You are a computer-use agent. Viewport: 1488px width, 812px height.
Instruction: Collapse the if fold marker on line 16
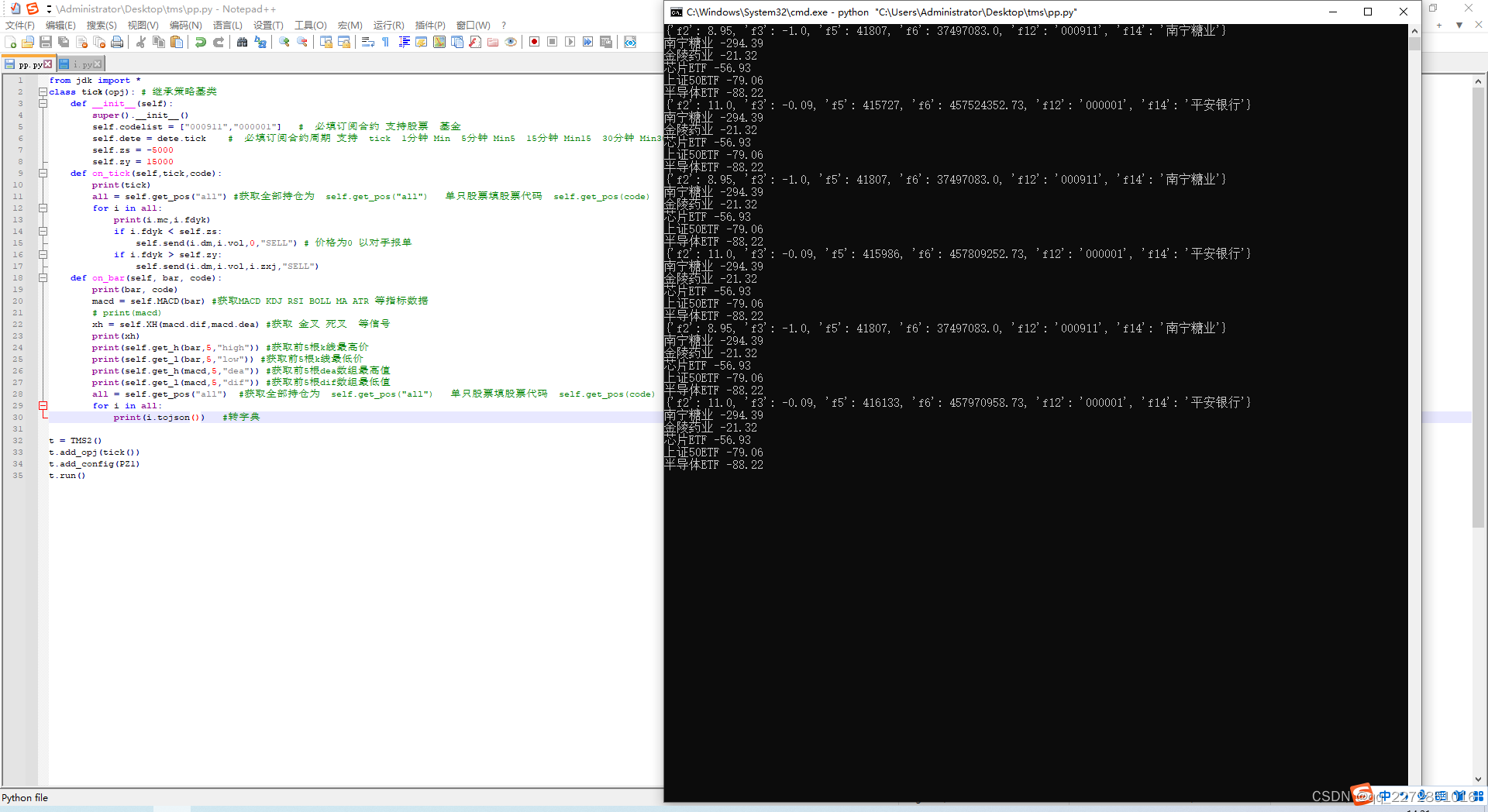point(43,255)
